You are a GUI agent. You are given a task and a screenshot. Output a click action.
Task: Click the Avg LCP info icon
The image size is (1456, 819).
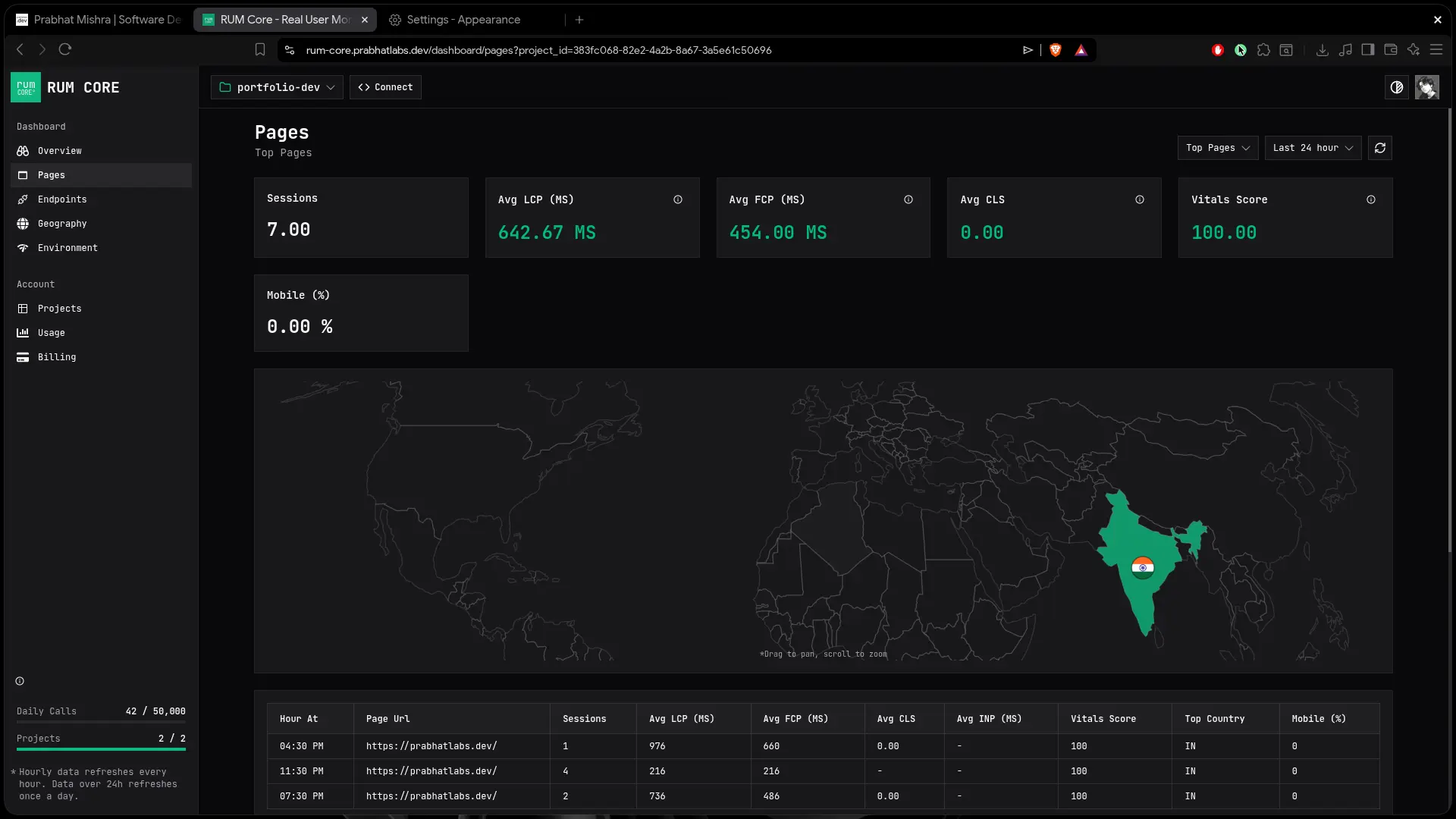click(678, 199)
